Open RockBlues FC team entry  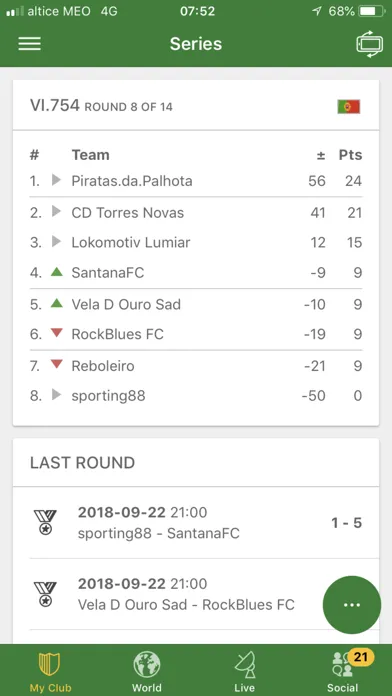[196, 334]
